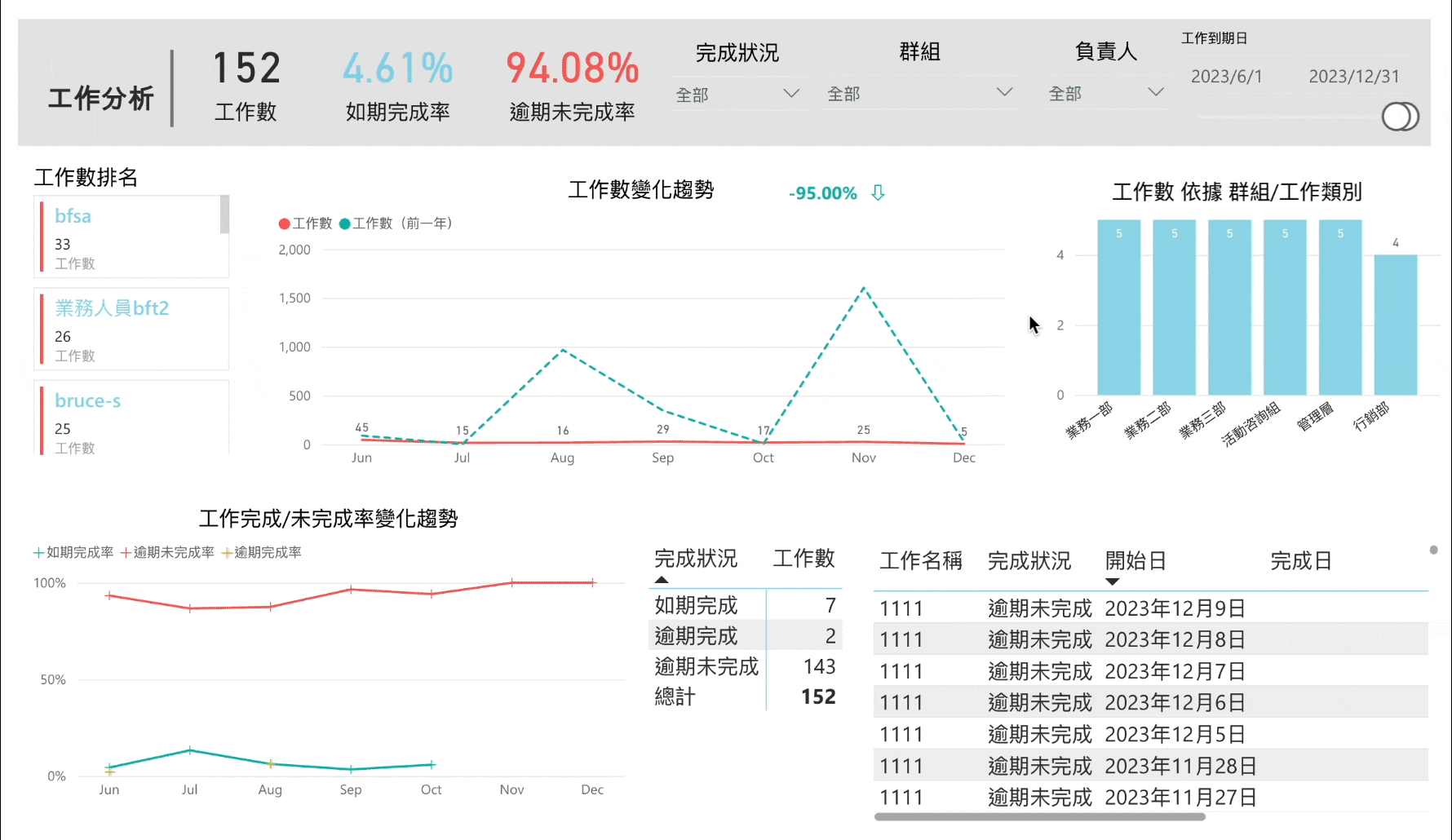
Task: Open the 完成狀況 filter dropdown
Action: click(x=737, y=95)
